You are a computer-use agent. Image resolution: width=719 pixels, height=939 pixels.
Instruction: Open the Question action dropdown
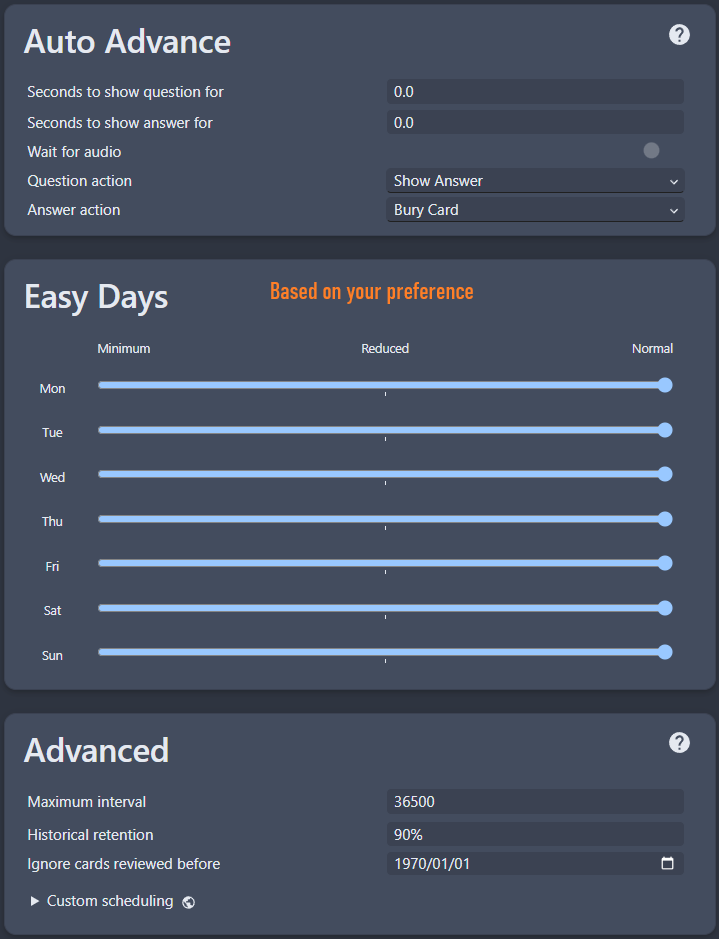(535, 181)
